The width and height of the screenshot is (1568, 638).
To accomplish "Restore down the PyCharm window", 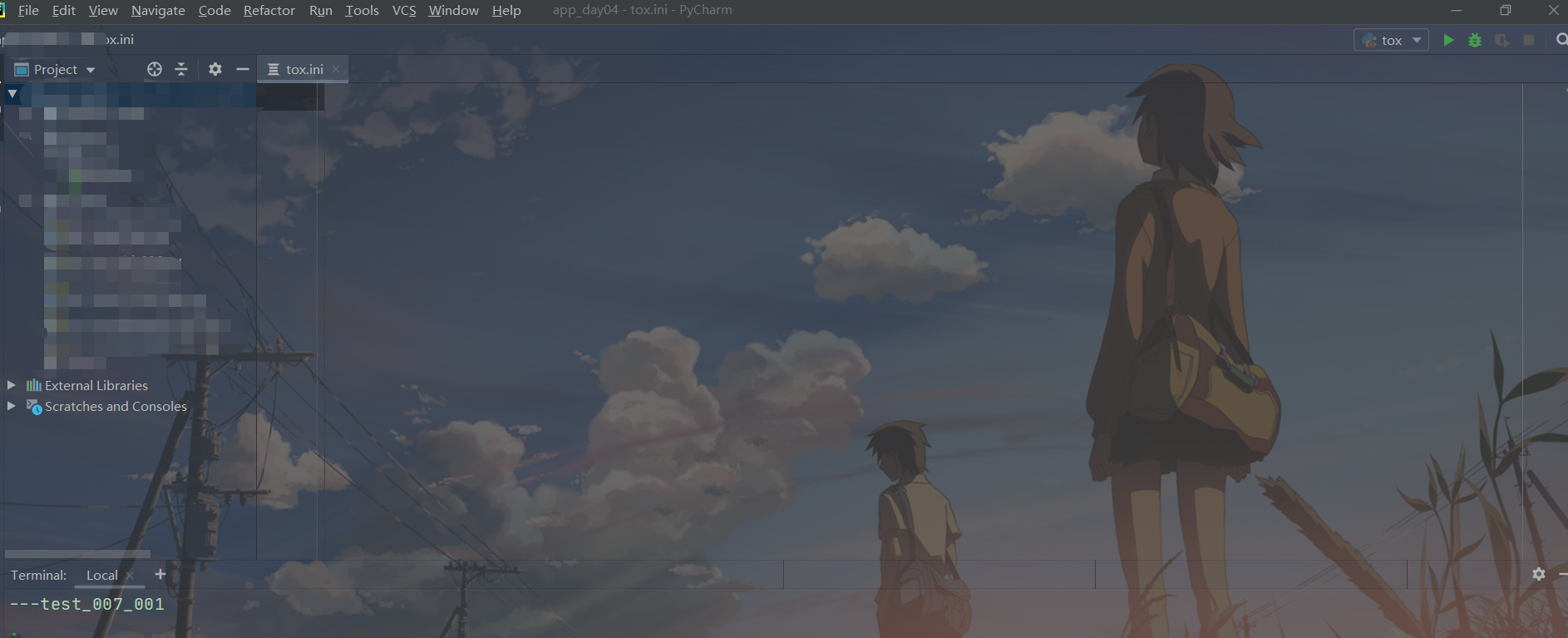I will [1505, 10].
